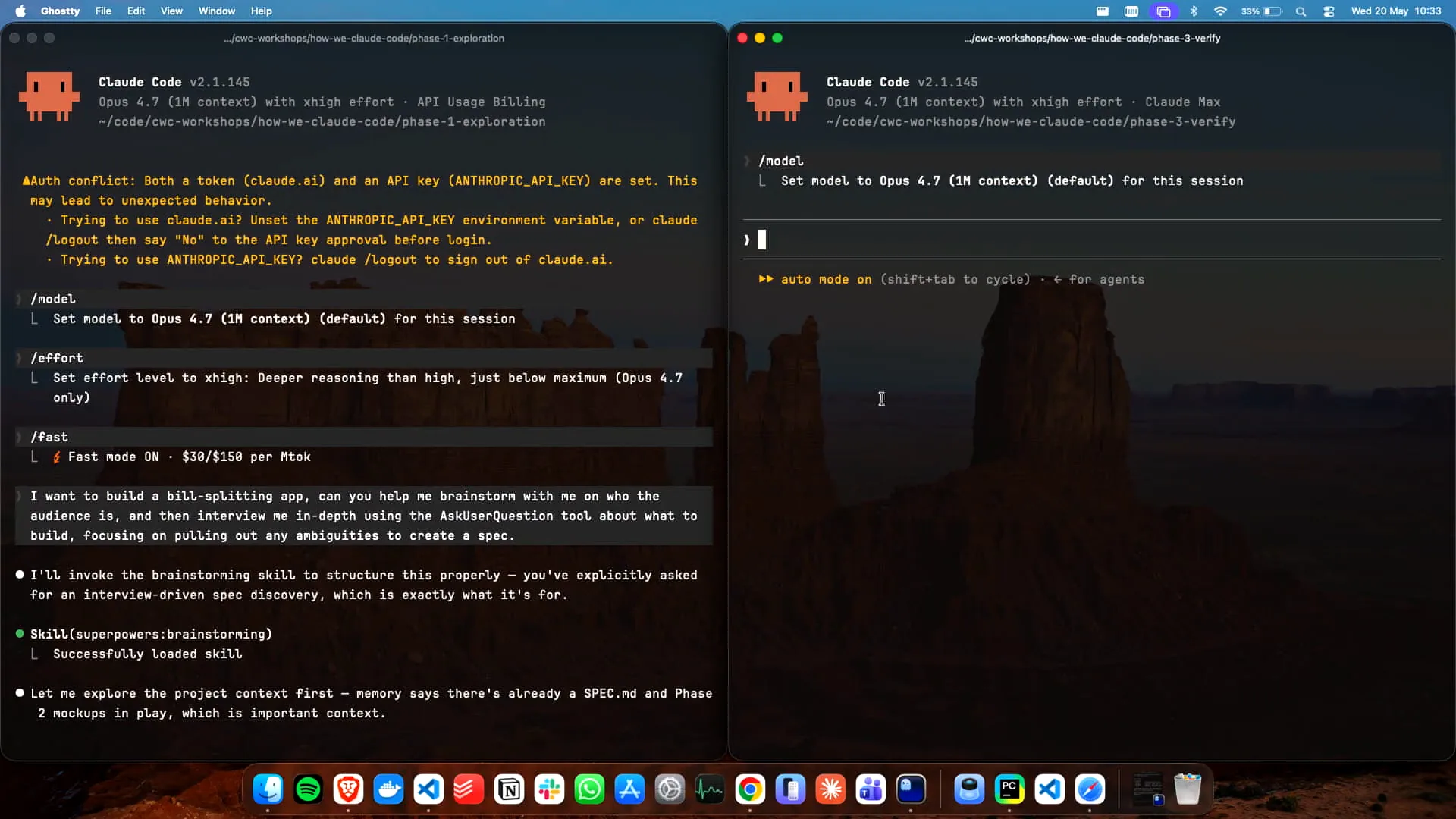1456x819 pixels.
Task: Click 'API Usage Billing' text in left terminal
Action: (481, 102)
